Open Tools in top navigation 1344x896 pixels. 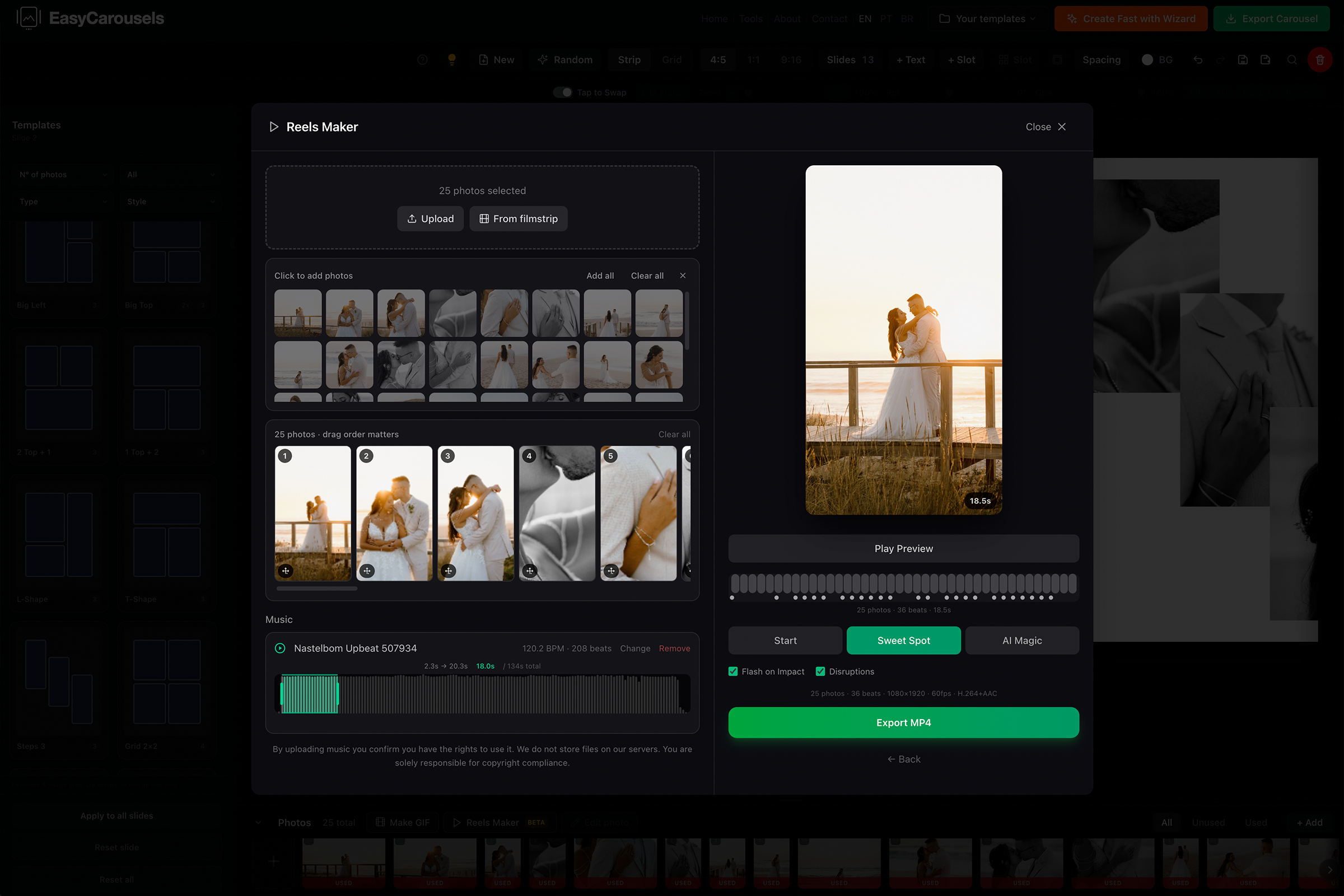(x=751, y=18)
